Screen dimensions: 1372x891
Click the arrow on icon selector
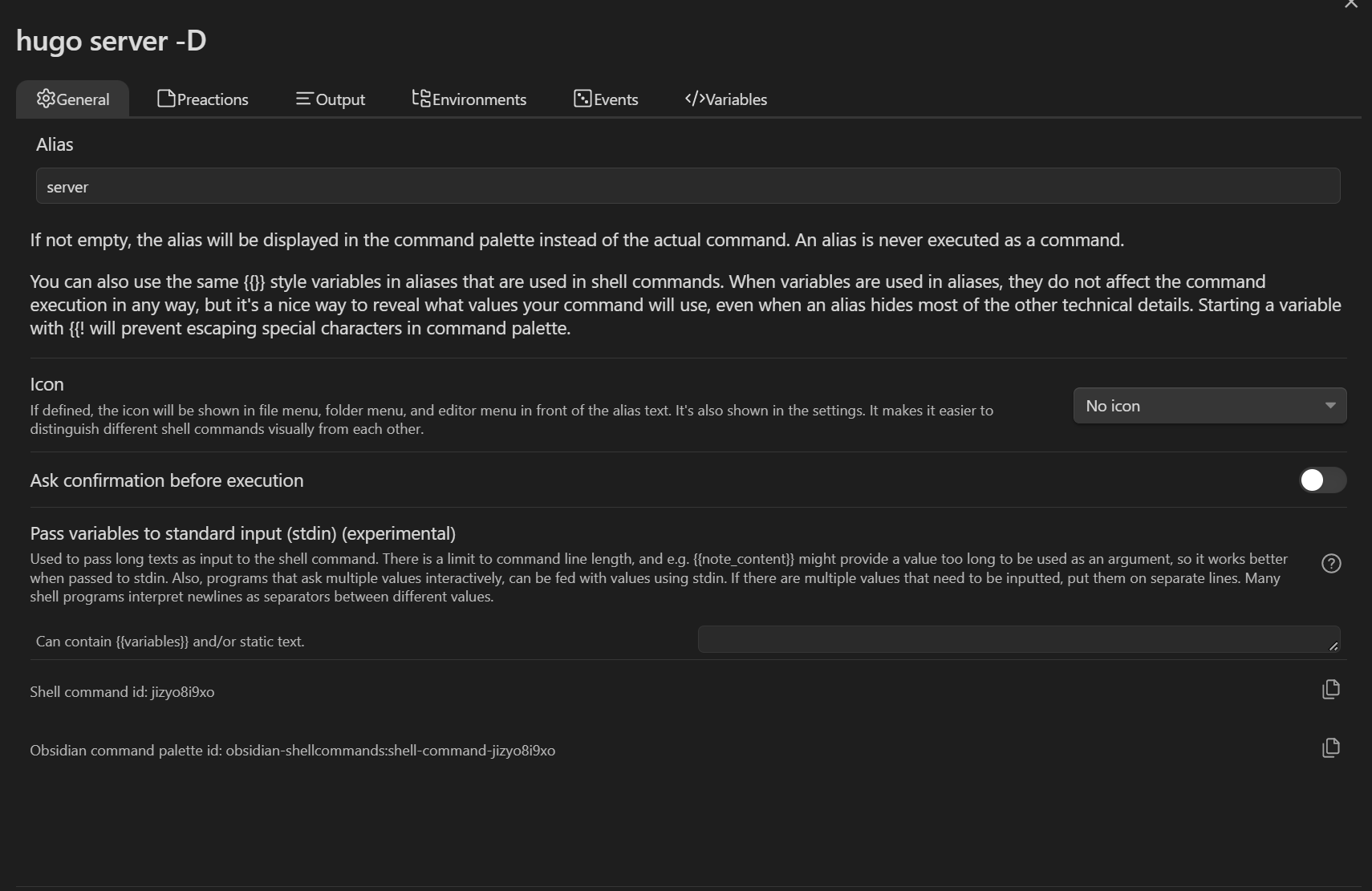(1330, 406)
